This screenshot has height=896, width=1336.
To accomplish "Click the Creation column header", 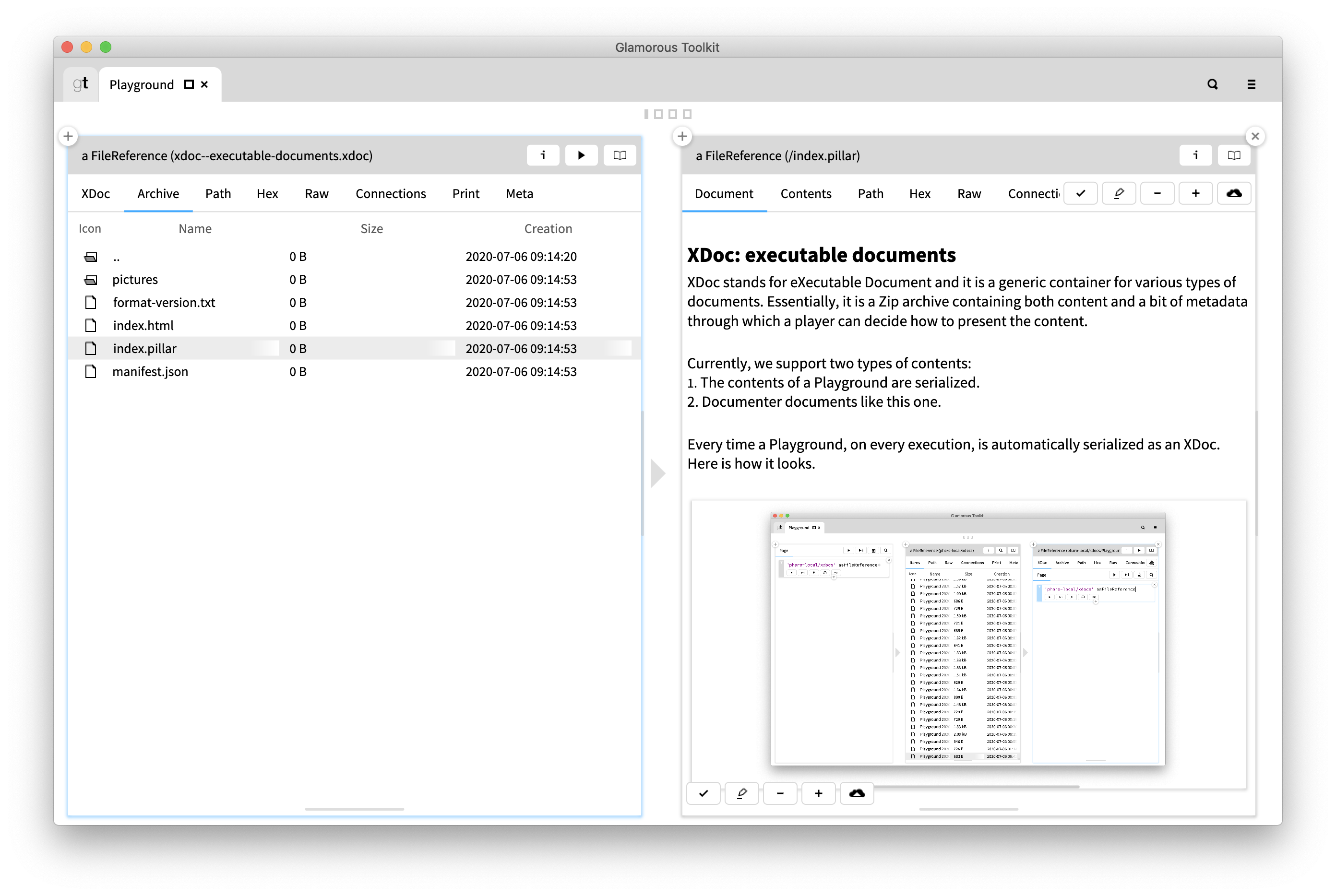I will click(548, 229).
